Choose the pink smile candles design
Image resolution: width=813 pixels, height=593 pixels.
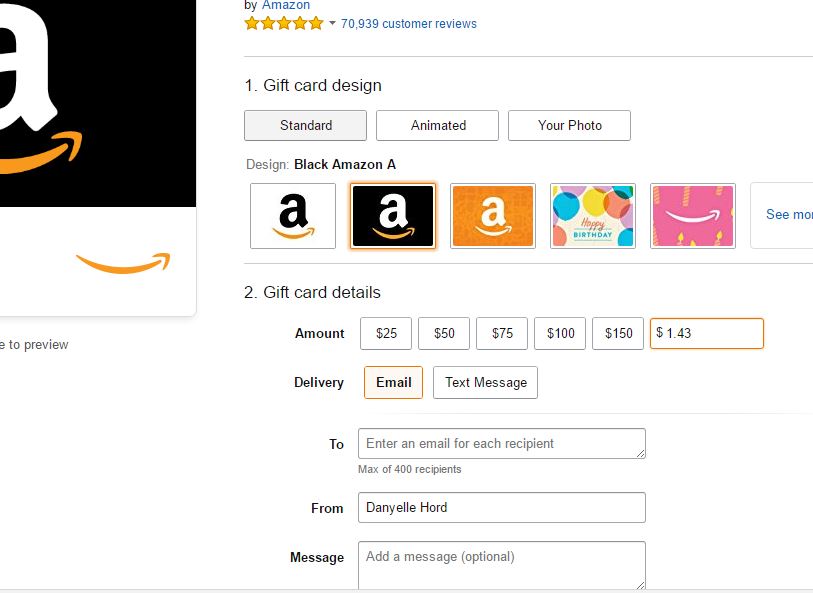(x=693, y=216)
